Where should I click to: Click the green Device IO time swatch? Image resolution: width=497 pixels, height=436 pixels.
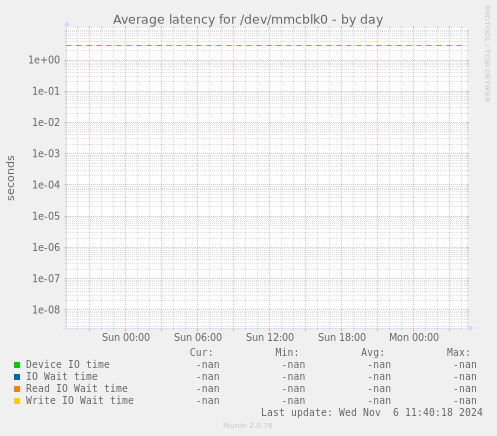pyautogui.click(x=17, y=365)
